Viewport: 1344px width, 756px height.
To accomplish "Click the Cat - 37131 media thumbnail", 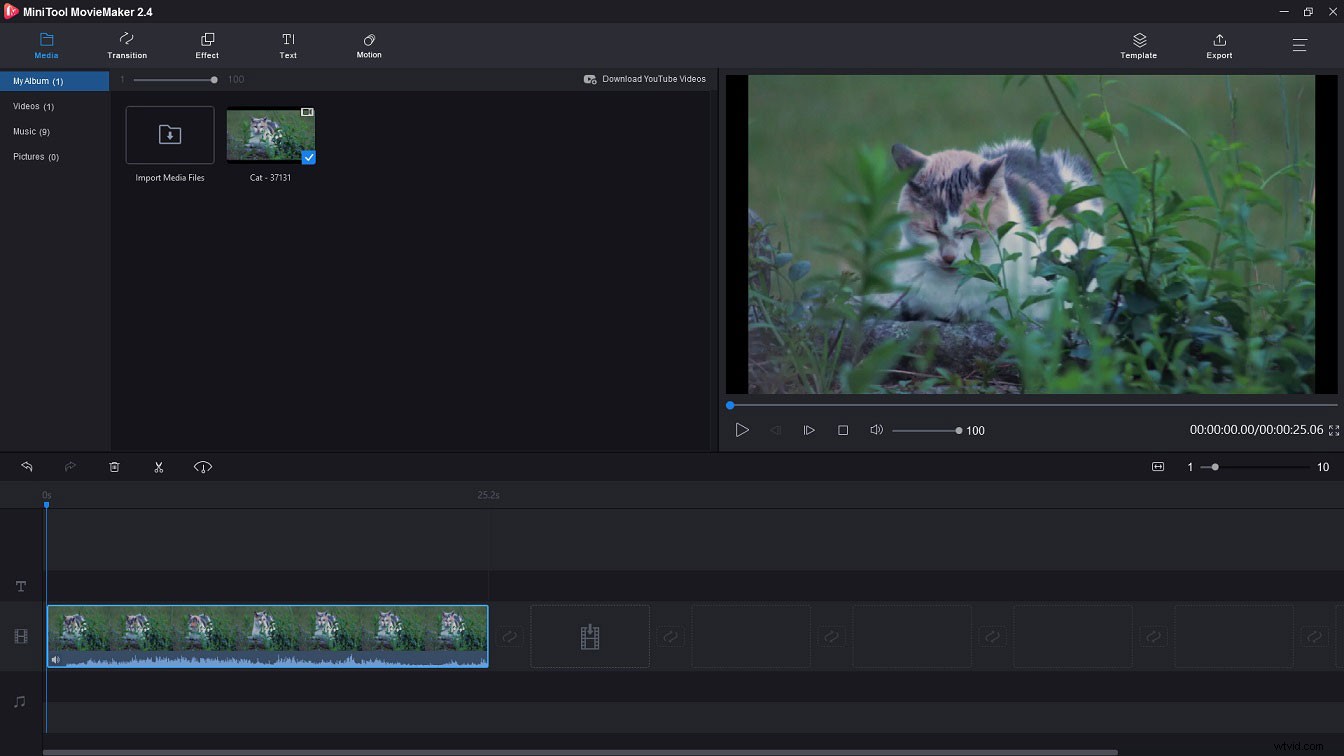I will [268, 134].
